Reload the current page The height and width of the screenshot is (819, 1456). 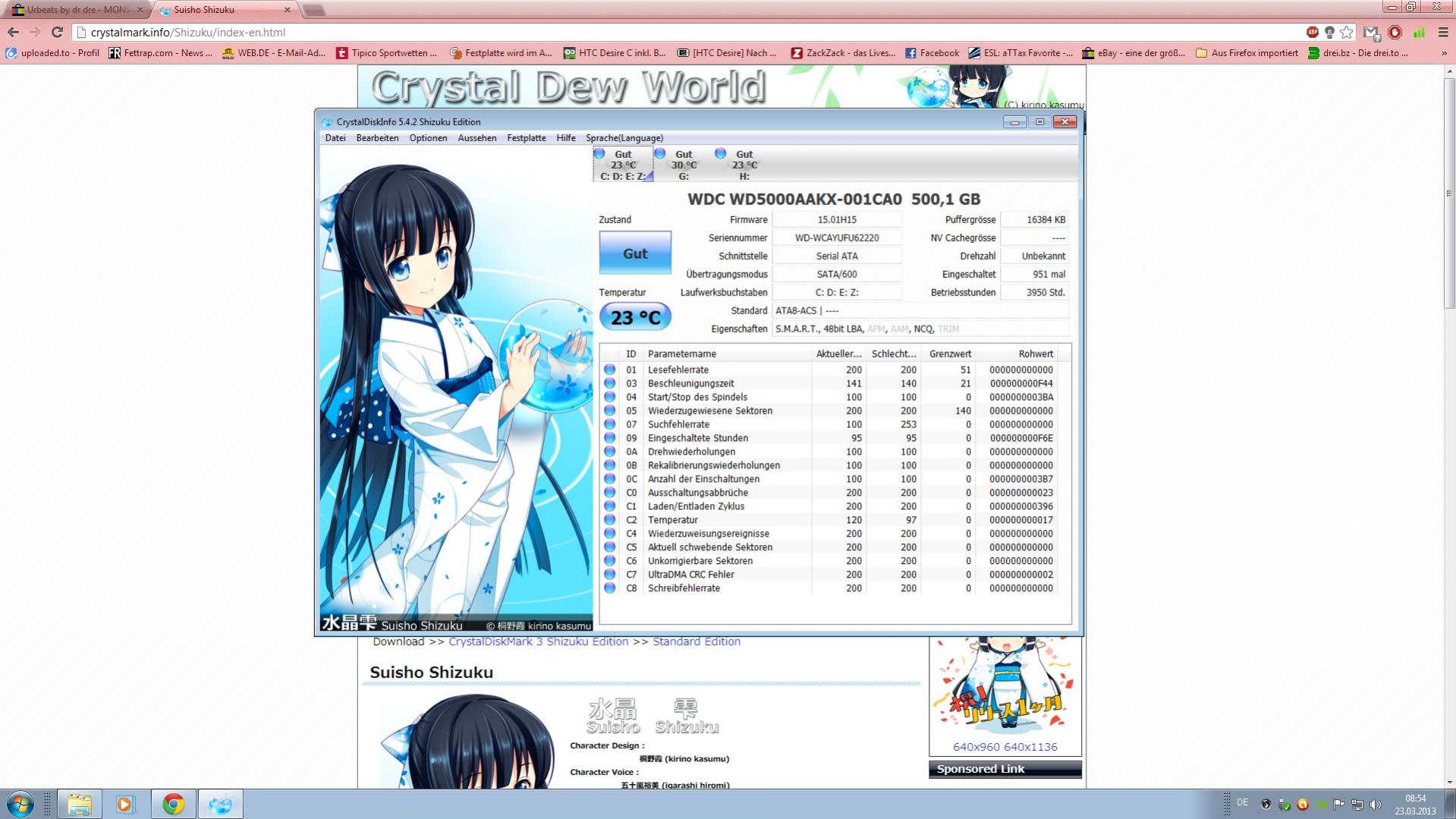pyautogui.click(x=57, y=32)
